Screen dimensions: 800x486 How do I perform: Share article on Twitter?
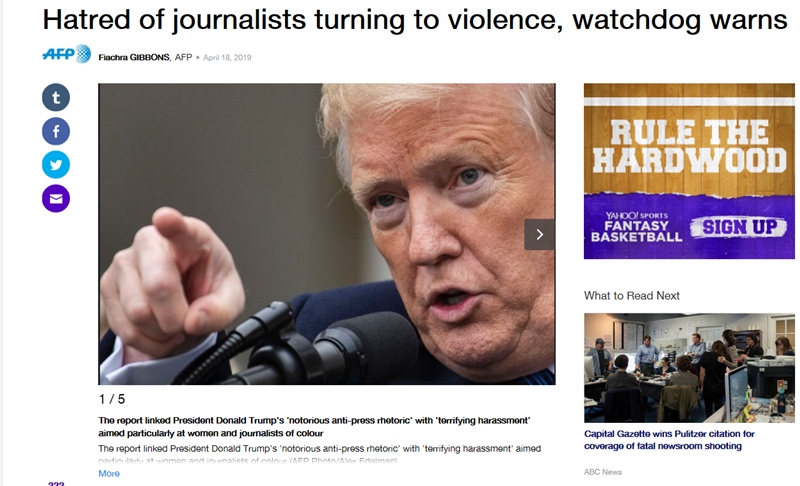click(56, 165)
